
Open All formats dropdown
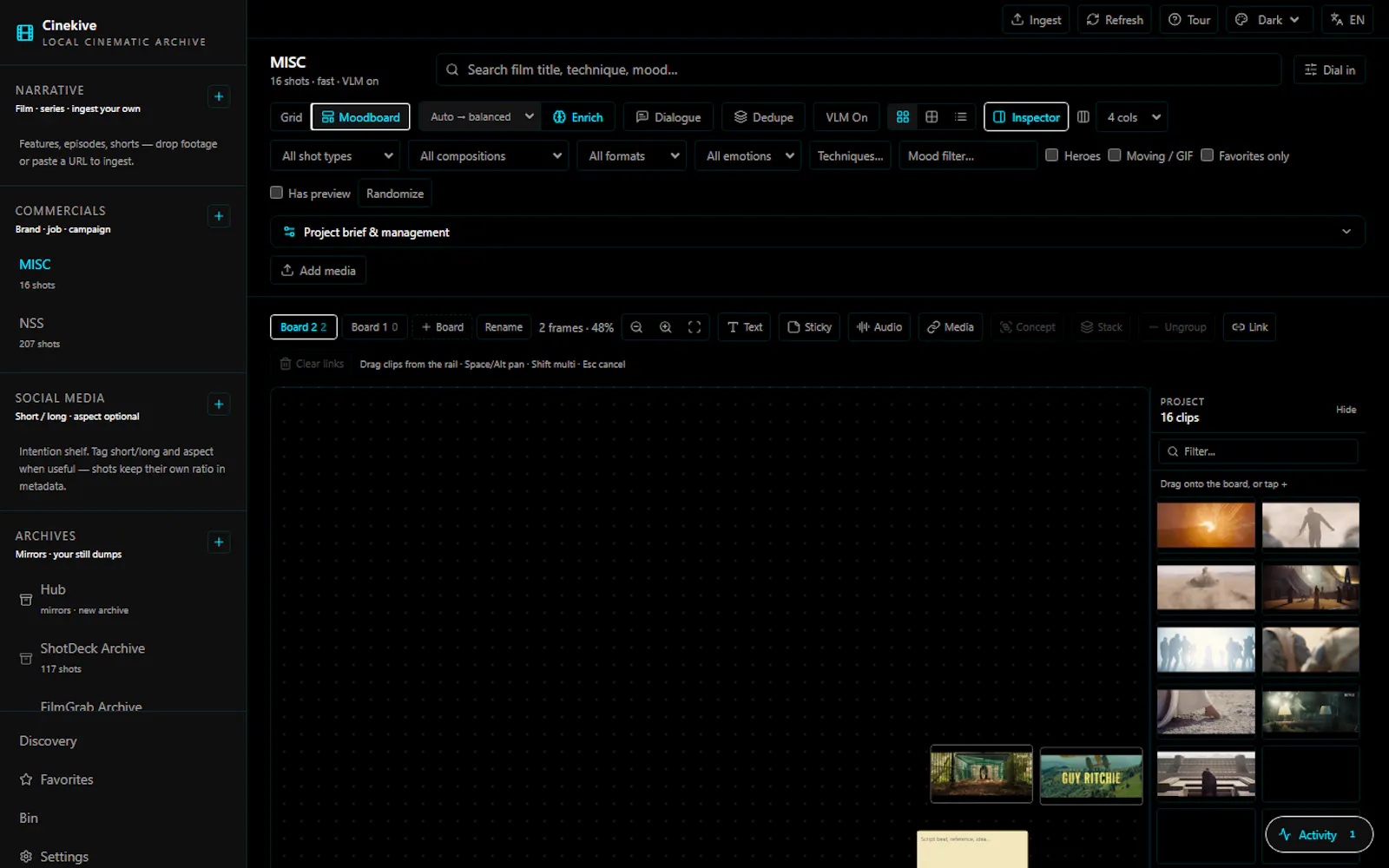tap(632, 156)
